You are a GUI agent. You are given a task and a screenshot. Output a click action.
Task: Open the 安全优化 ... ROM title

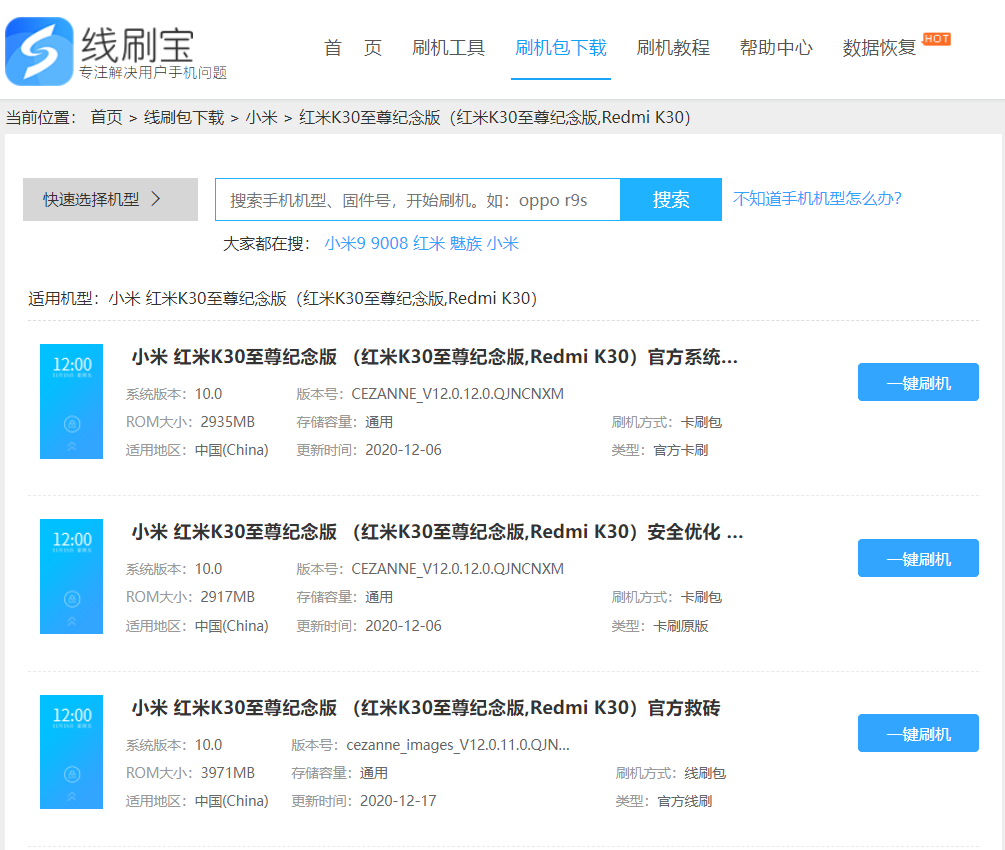click(437, 532)
